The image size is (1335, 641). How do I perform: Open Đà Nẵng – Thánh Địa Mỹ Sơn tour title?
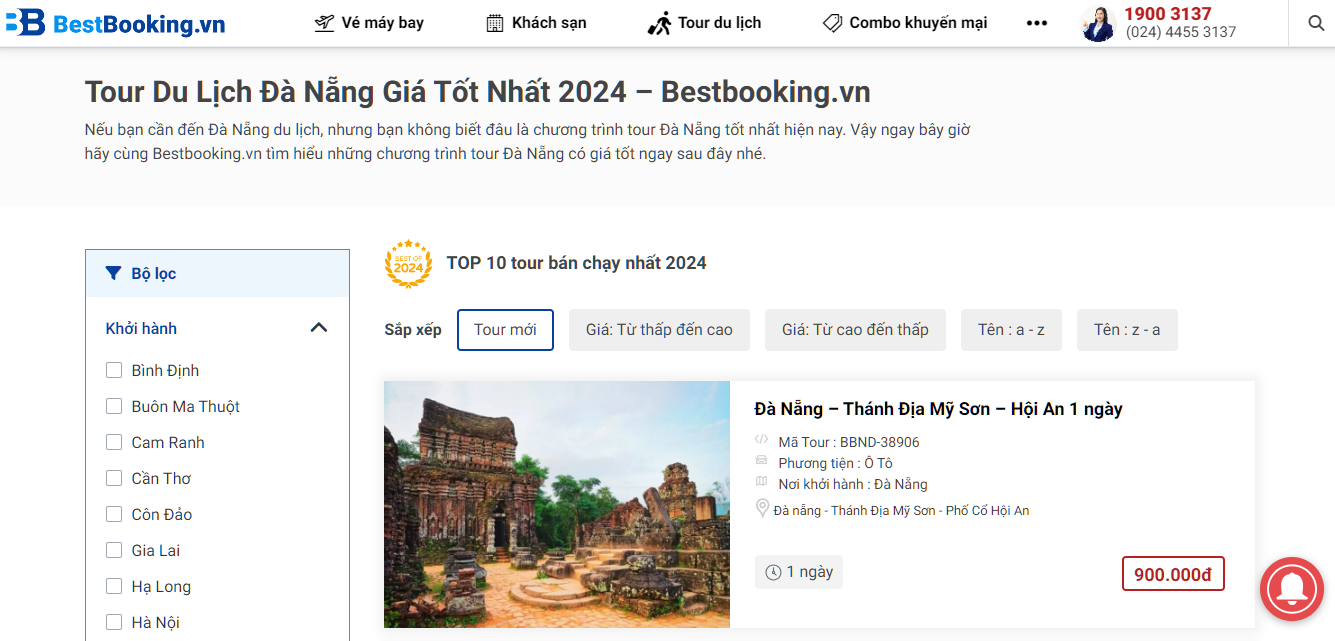(938, 409)
